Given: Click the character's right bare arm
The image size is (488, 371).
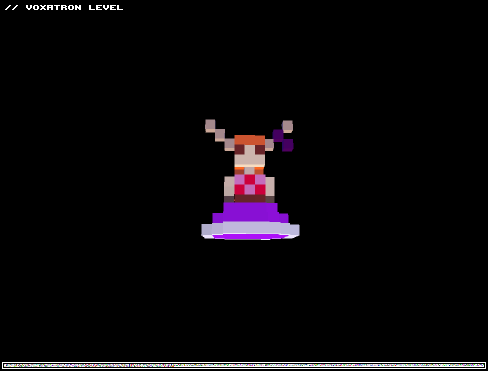Looking at the screenshot, I should (x=270, y=186).
